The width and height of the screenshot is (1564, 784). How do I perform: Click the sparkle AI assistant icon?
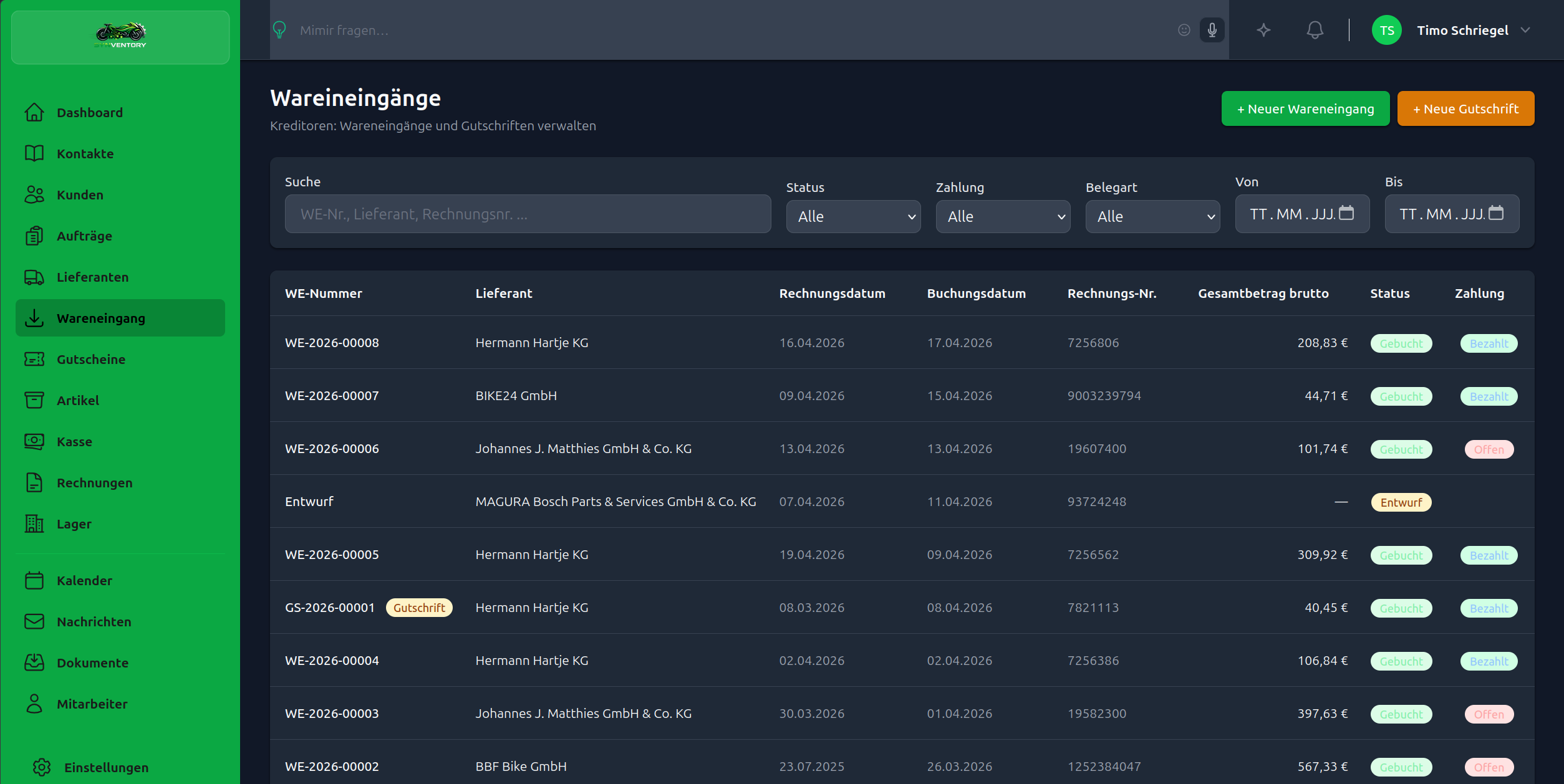[1263, 30]
